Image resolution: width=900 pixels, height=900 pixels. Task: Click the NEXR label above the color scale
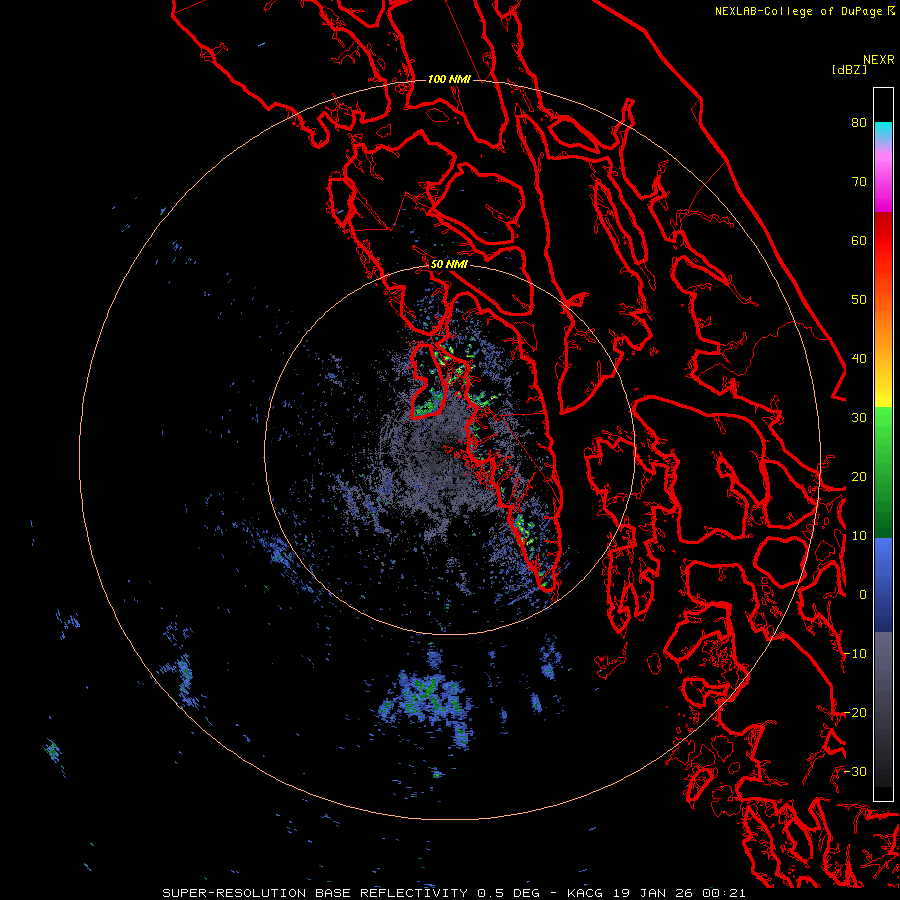[x=879, y=60]
